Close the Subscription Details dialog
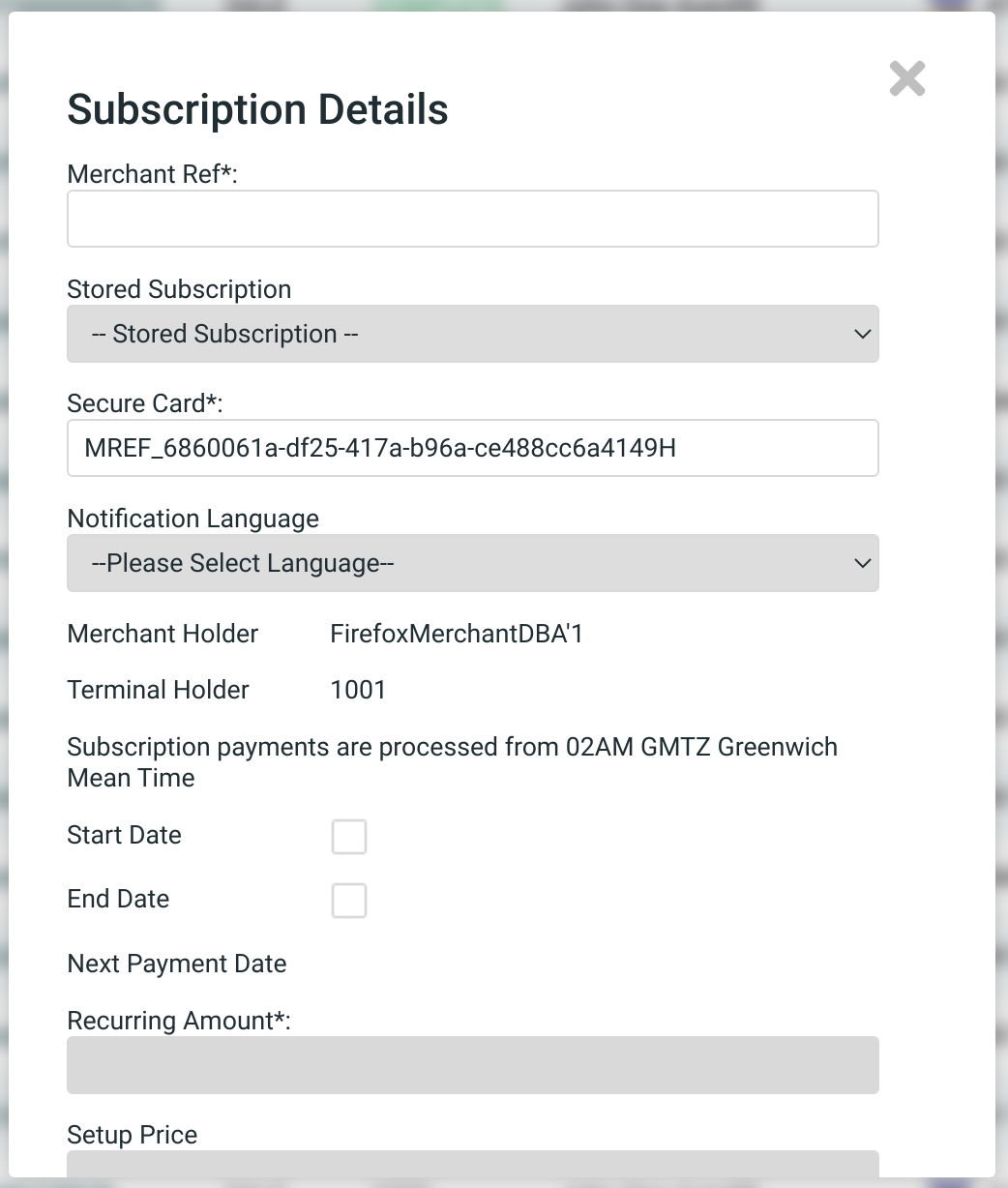The height and width of the screenshot is (1188, 1008). pos(906,78)
